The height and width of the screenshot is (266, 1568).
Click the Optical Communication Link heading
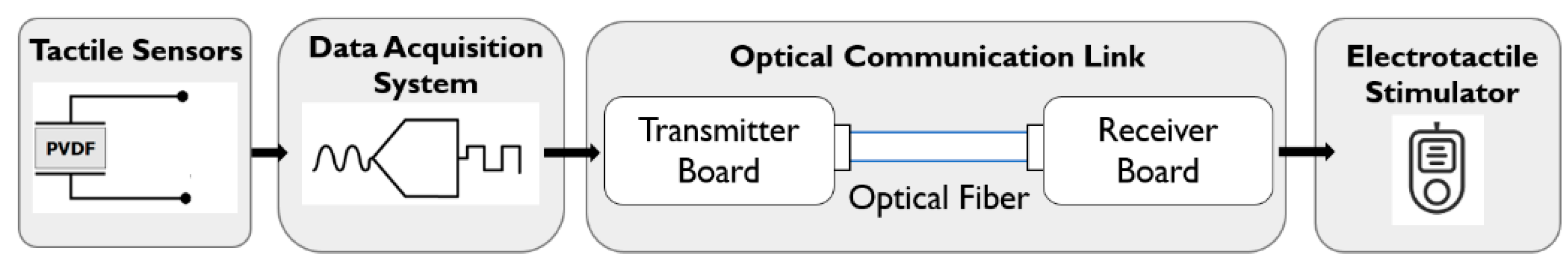coord(937,57)
